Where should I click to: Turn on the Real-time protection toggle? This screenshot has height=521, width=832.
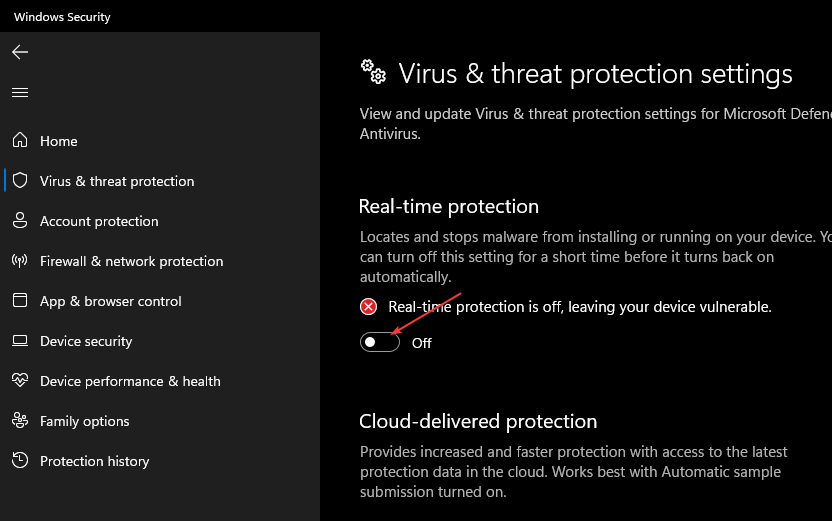[x=380, y=342]
